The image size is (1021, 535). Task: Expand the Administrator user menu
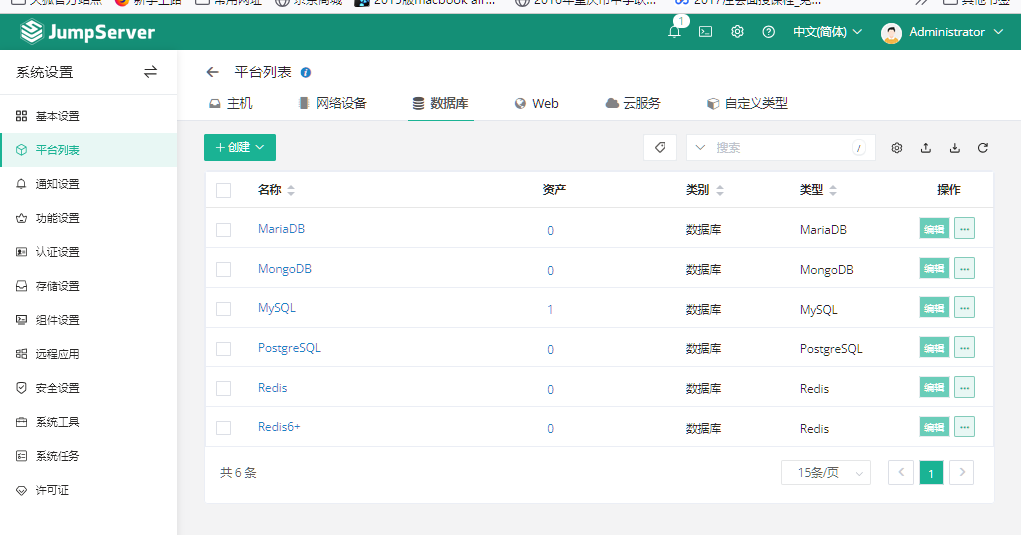coord(956,32)
